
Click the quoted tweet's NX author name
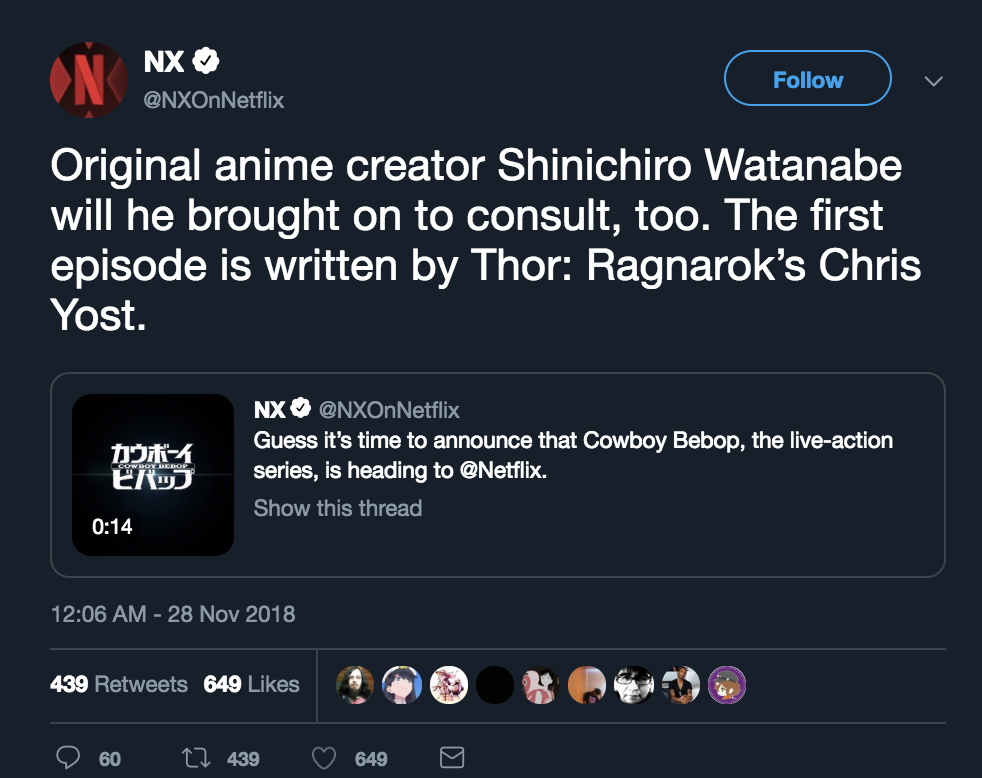tap(269, 410)
